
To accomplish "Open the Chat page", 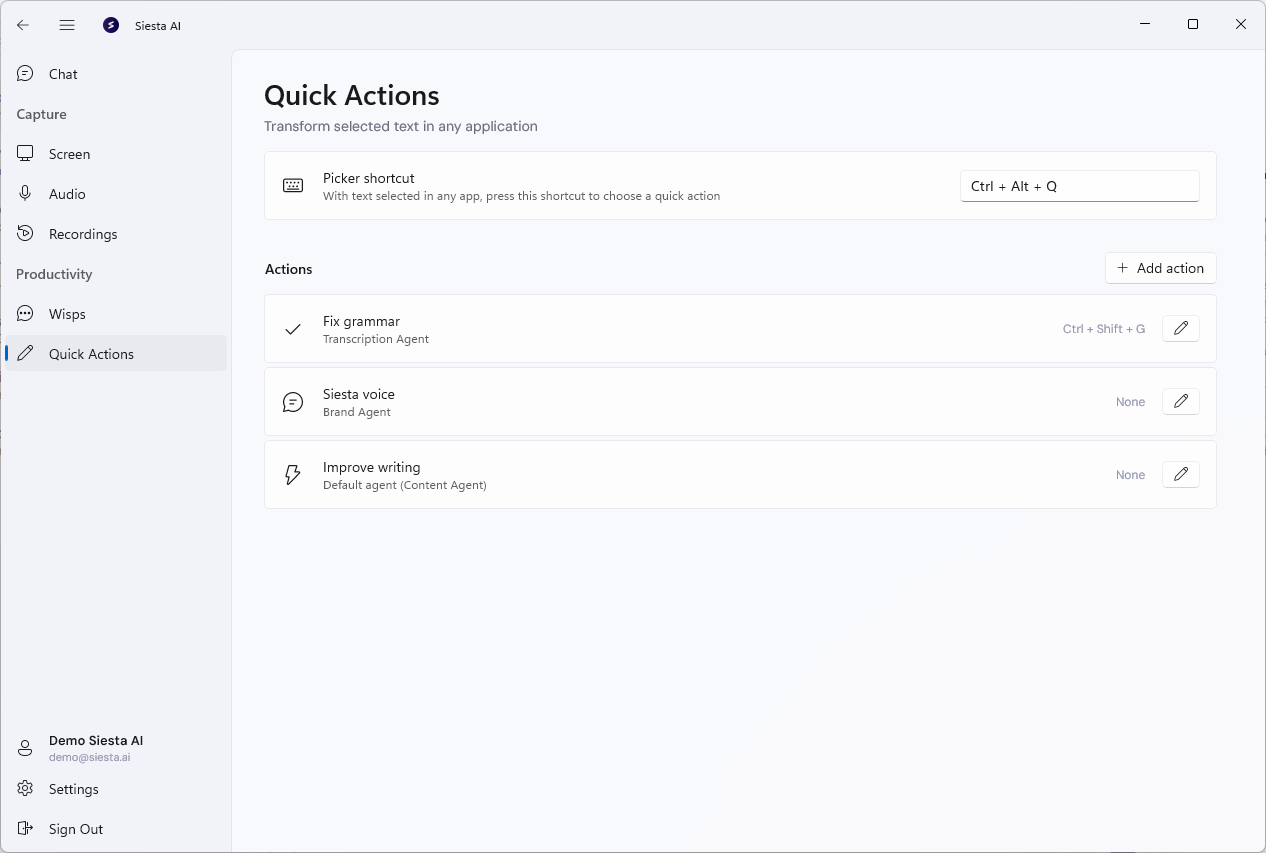I will click(x=116, y=74).
